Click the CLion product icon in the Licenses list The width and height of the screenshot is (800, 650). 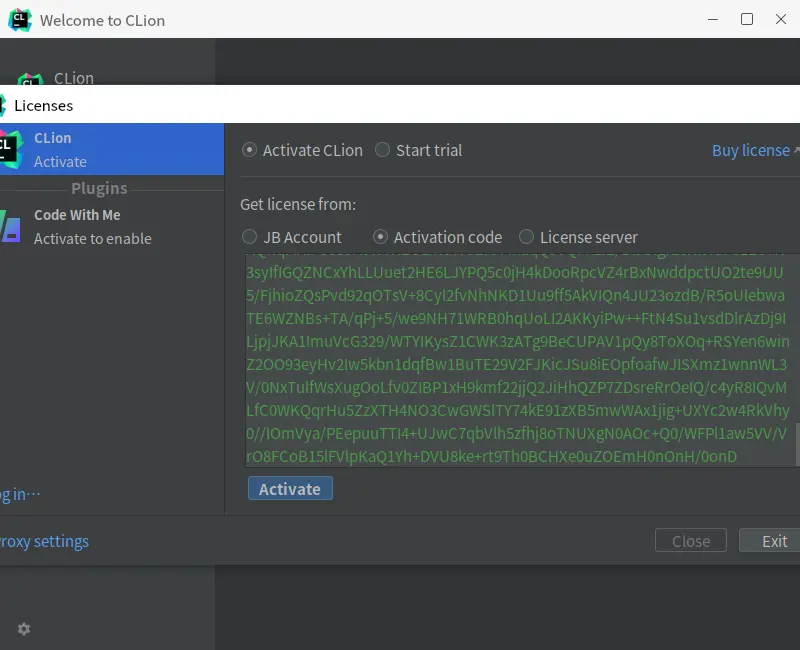pyautogui.click(x=11, y=149)
